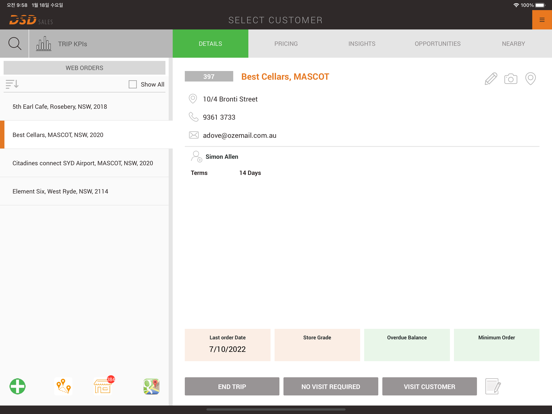Select 5th Earl Cafe, Rosebery customer
This screenshot has width=552, height=414.
84,107
